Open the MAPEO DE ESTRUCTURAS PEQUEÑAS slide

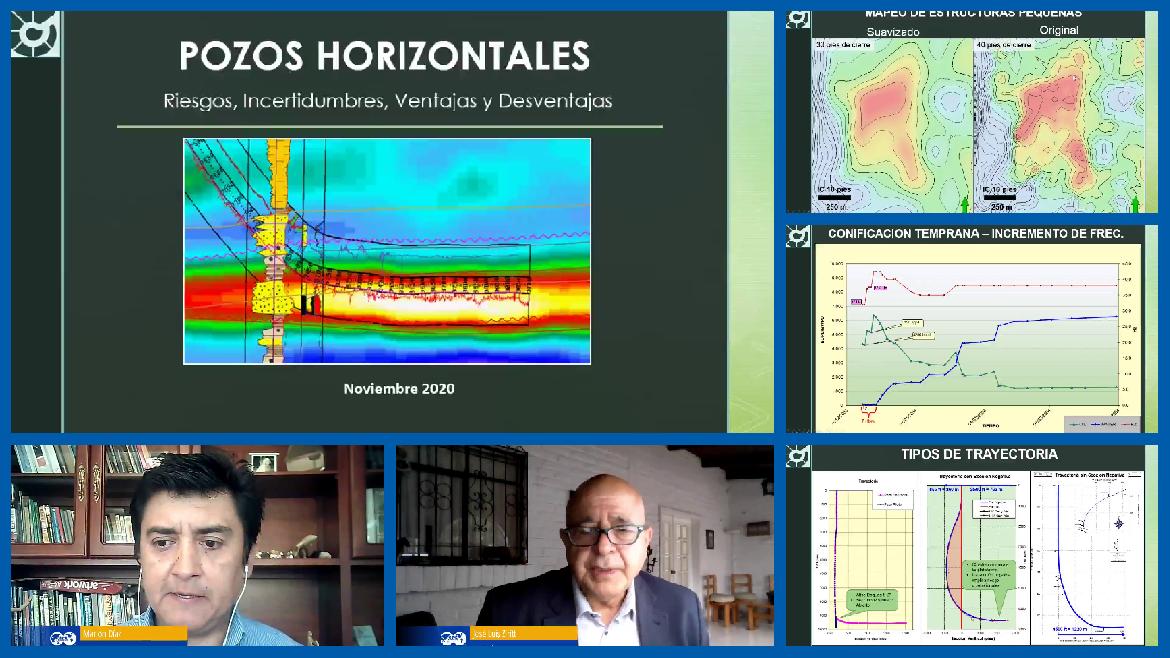pyautogui.click(x=975, y=110)
